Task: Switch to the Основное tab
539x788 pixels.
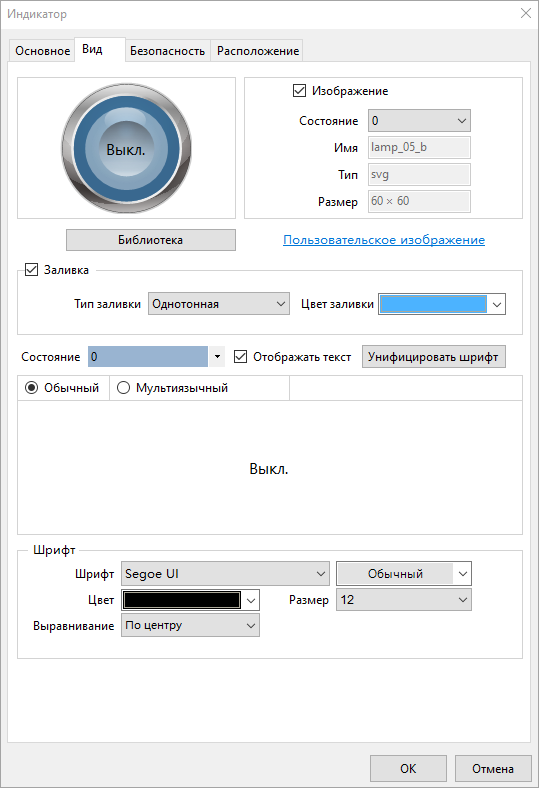Action: point(42,51)
